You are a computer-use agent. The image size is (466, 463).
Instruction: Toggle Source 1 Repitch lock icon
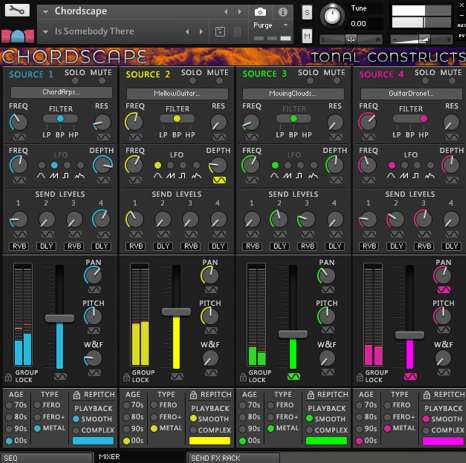(x=76, y=395)
